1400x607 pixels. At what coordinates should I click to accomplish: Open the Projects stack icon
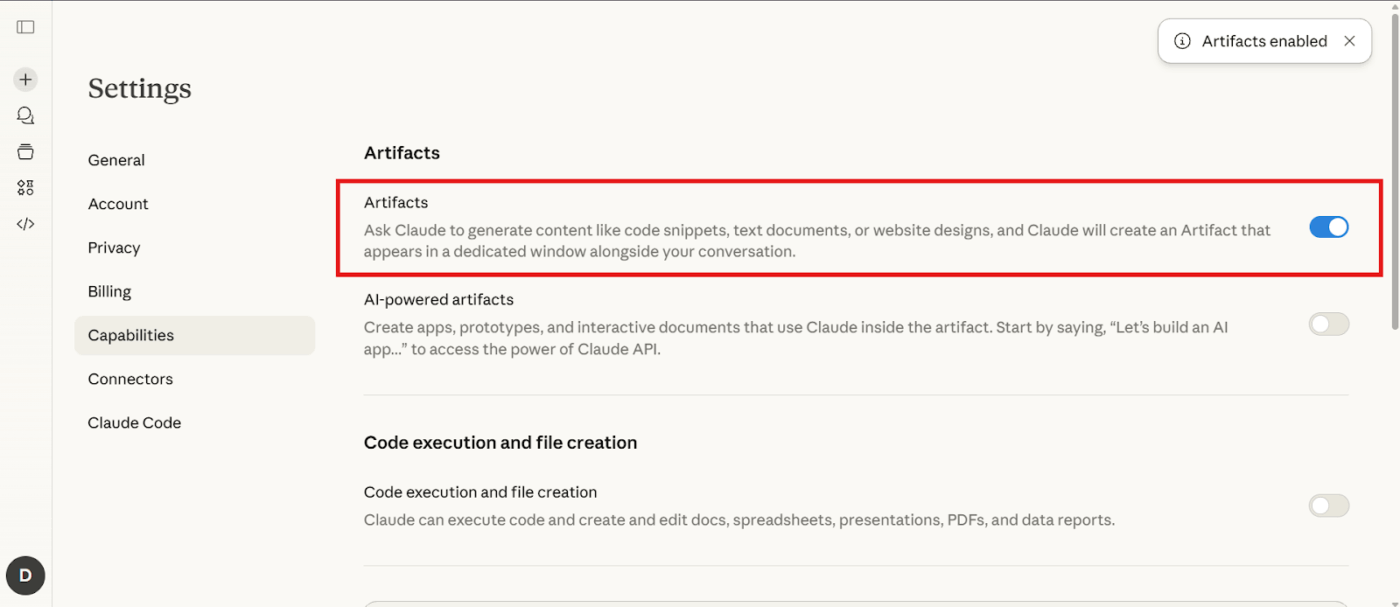click(26, 152)
